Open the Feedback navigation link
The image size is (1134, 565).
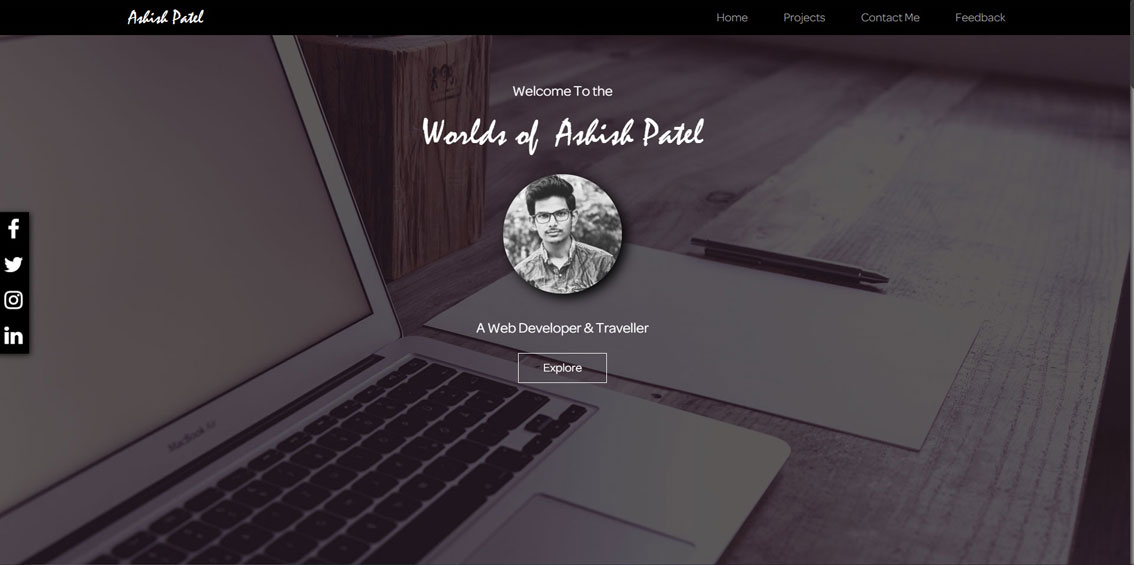(x=980, y=17)
